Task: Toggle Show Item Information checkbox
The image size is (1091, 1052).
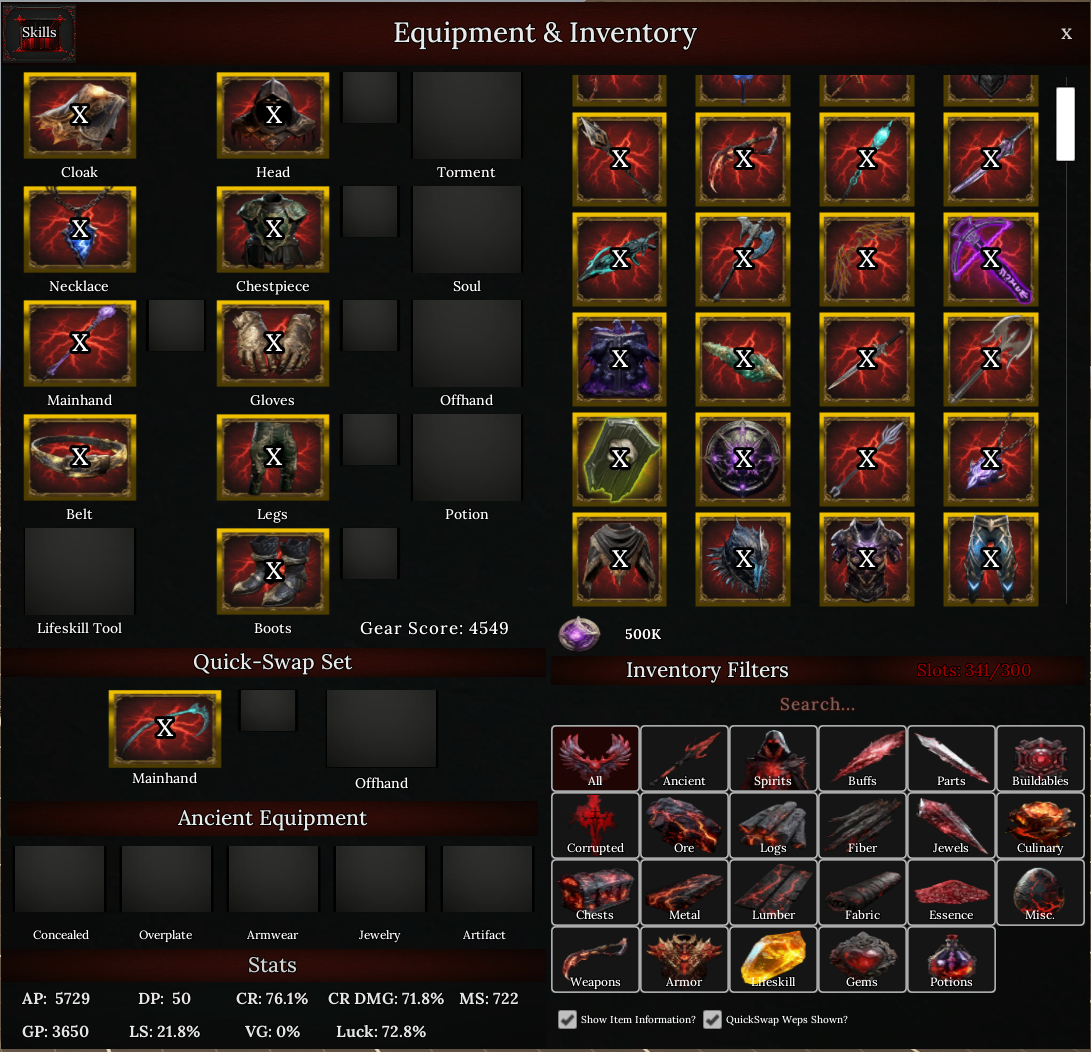Action: [568, 1019]
